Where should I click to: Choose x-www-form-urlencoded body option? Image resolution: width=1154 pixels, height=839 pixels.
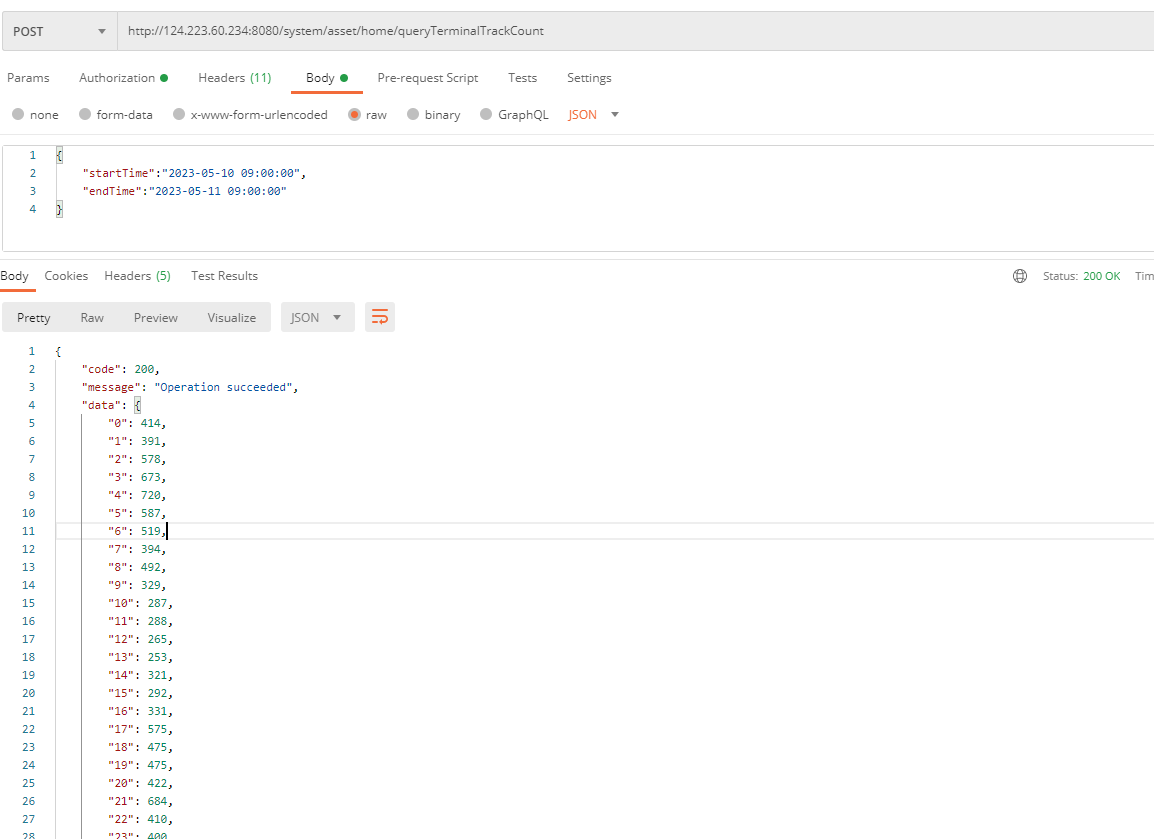point(179,115)
